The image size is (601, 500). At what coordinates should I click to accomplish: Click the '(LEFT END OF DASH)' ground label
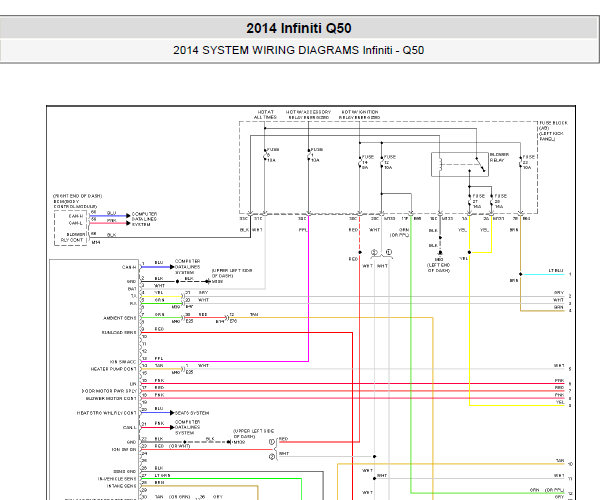(439, 268)
